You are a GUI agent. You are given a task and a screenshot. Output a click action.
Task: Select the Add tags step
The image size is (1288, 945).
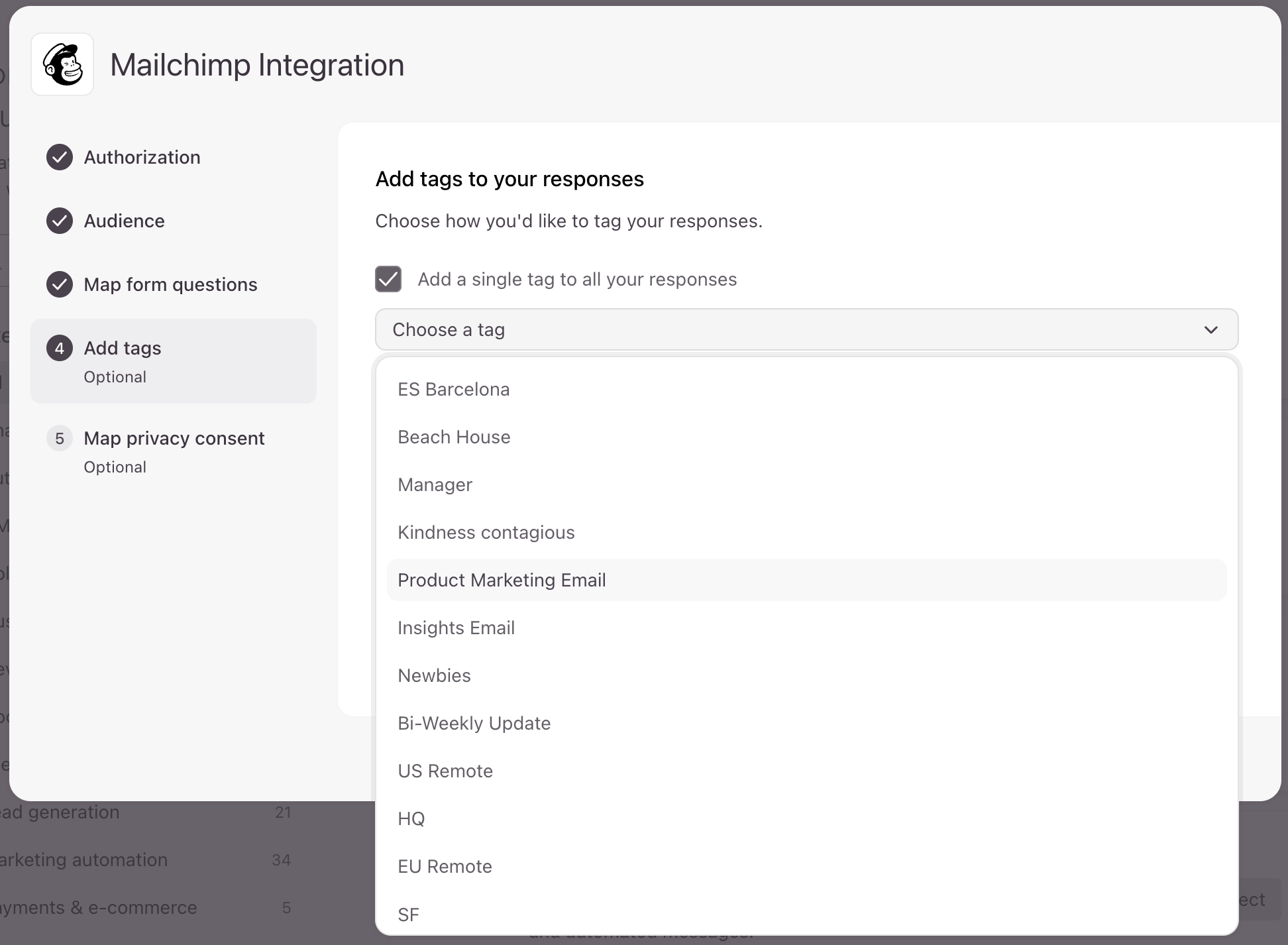(x=174, y=361)
